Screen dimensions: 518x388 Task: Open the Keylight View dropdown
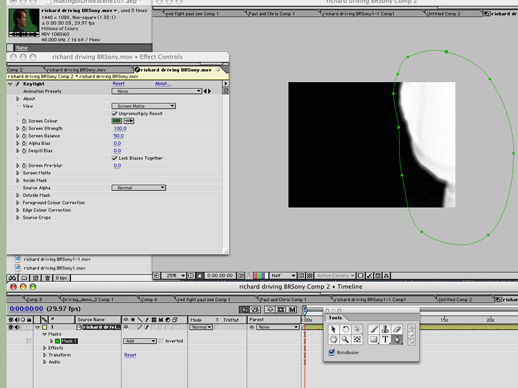[143, 106]
